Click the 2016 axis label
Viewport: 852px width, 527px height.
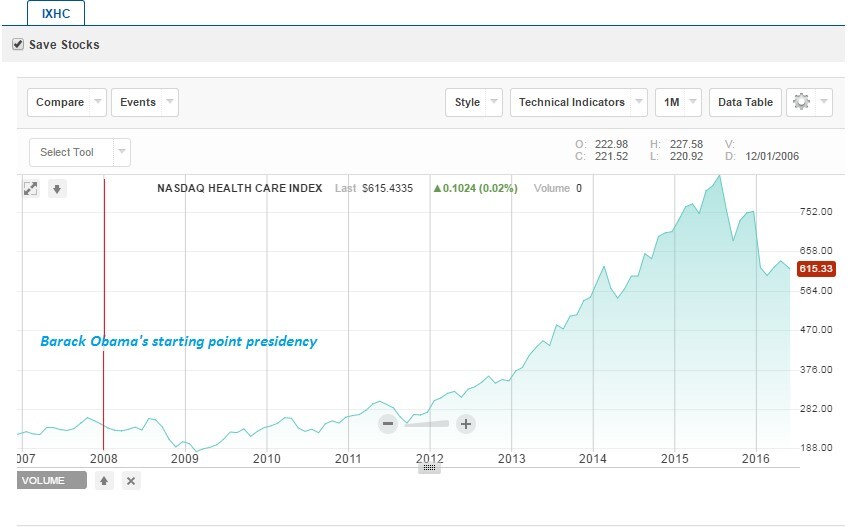pyautogui.click(x=756, y=459)
